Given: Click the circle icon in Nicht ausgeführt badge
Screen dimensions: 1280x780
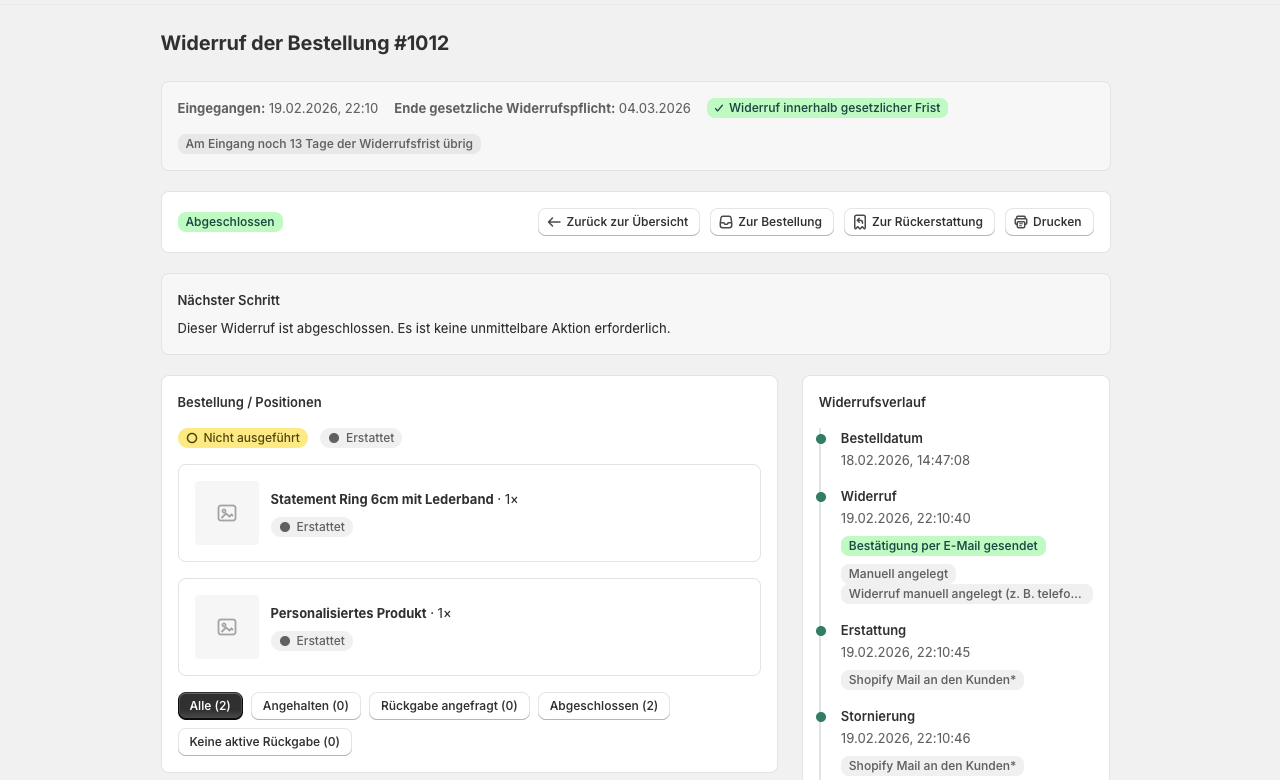Looking at the screenshot, I should point(192,438).
